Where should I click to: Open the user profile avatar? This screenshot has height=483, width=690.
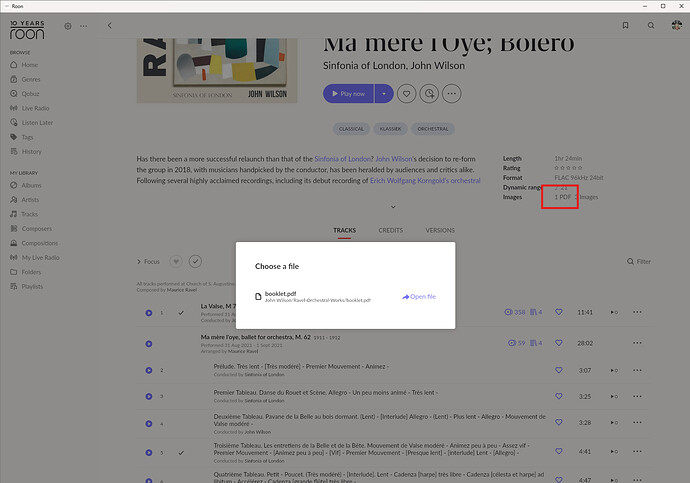(x=676, y=26)
